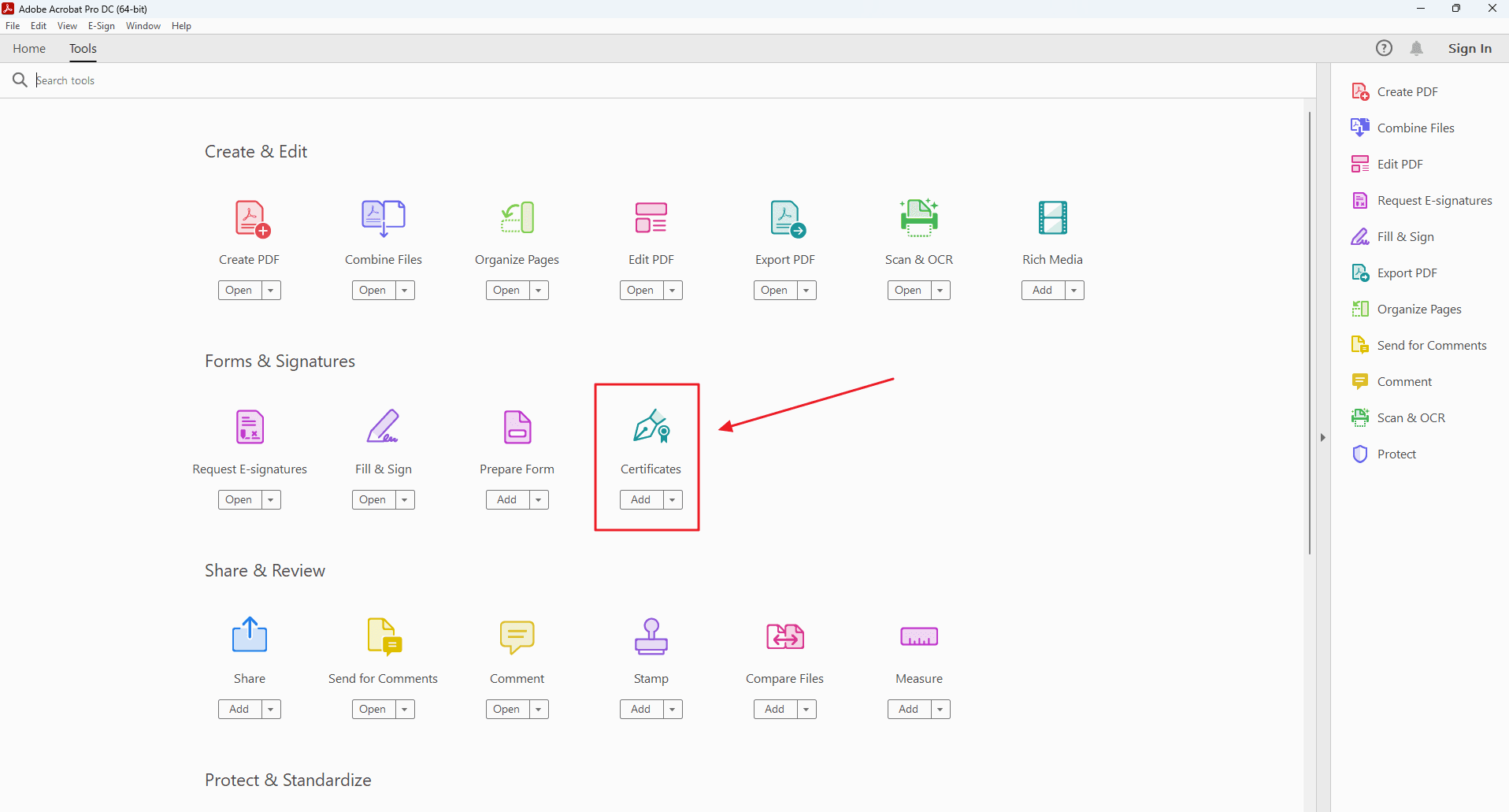The image size is (1509, 812).
Task: Open the Help question-mark icon
Action: click(1384, 48)
